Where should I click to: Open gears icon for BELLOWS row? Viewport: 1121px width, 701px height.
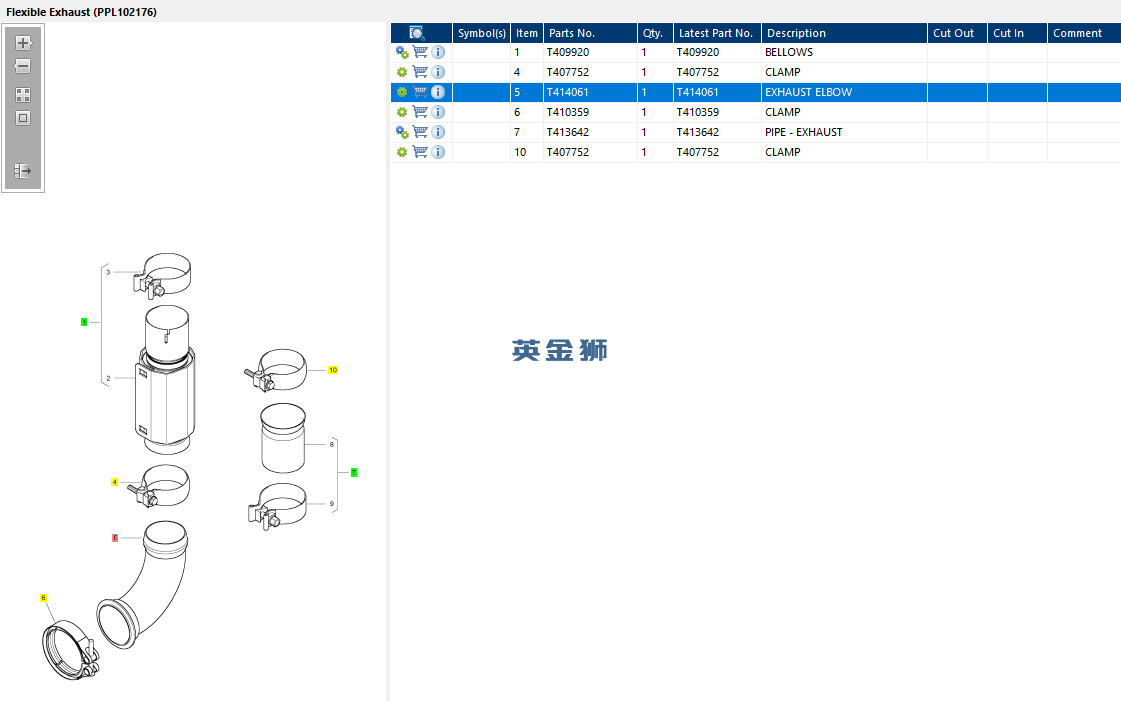point(402,52)
